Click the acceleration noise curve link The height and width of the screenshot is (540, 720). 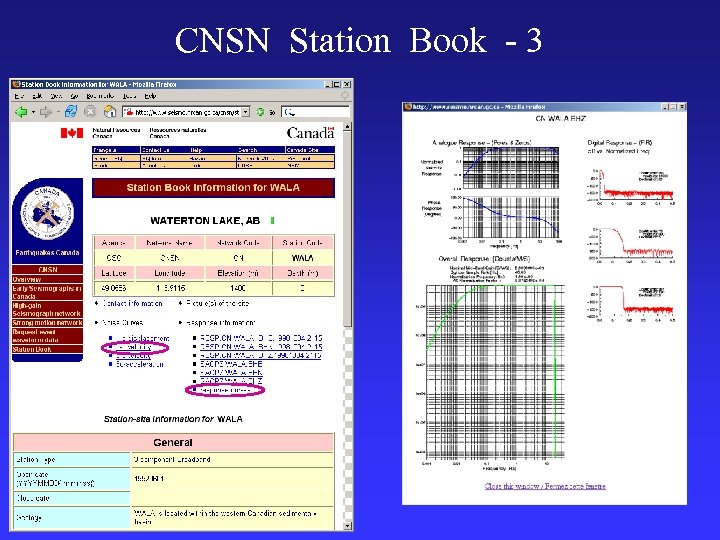click(140, 364)
